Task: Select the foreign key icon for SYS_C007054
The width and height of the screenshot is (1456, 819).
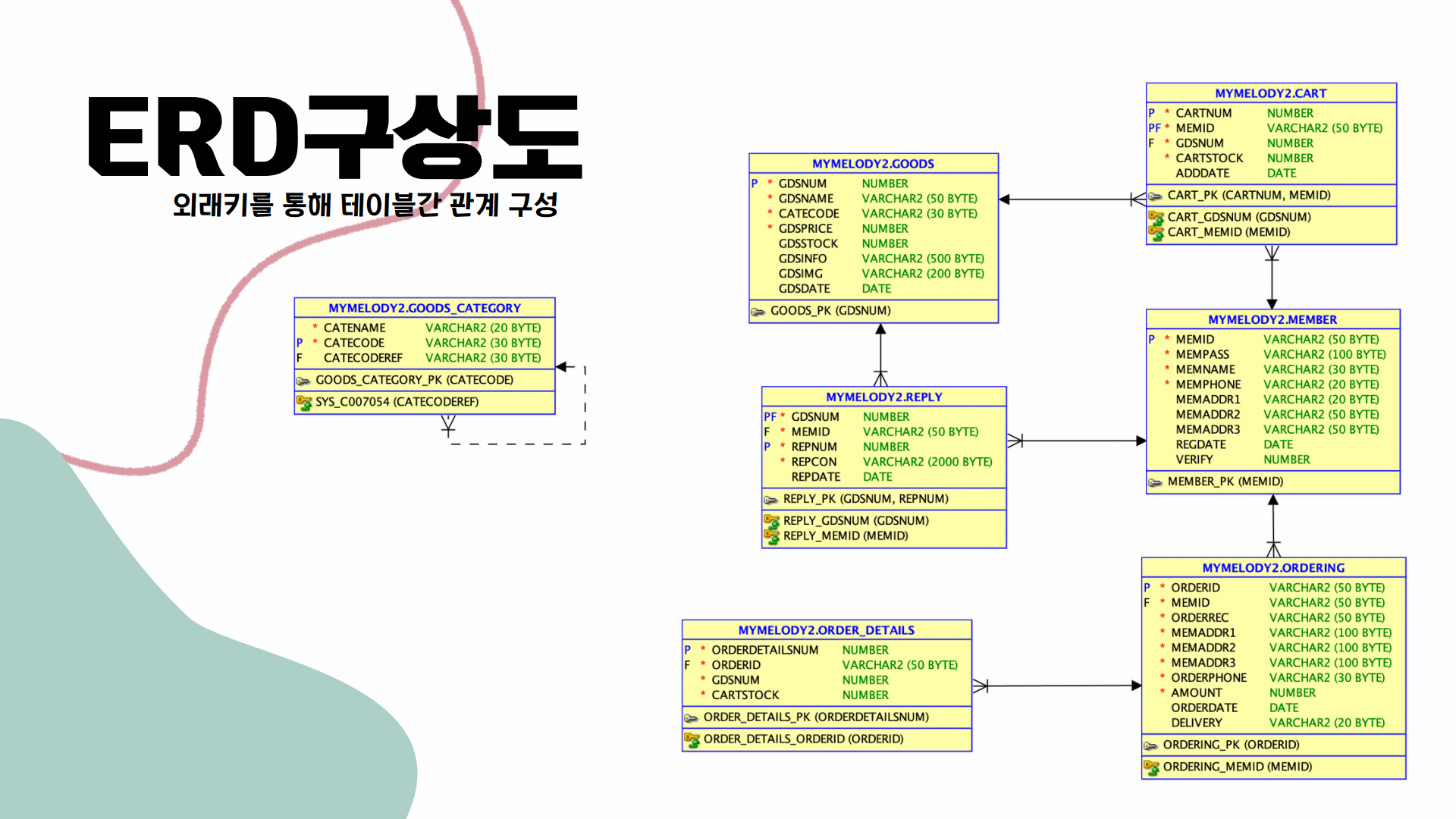Action: click(x=305, y=402)
